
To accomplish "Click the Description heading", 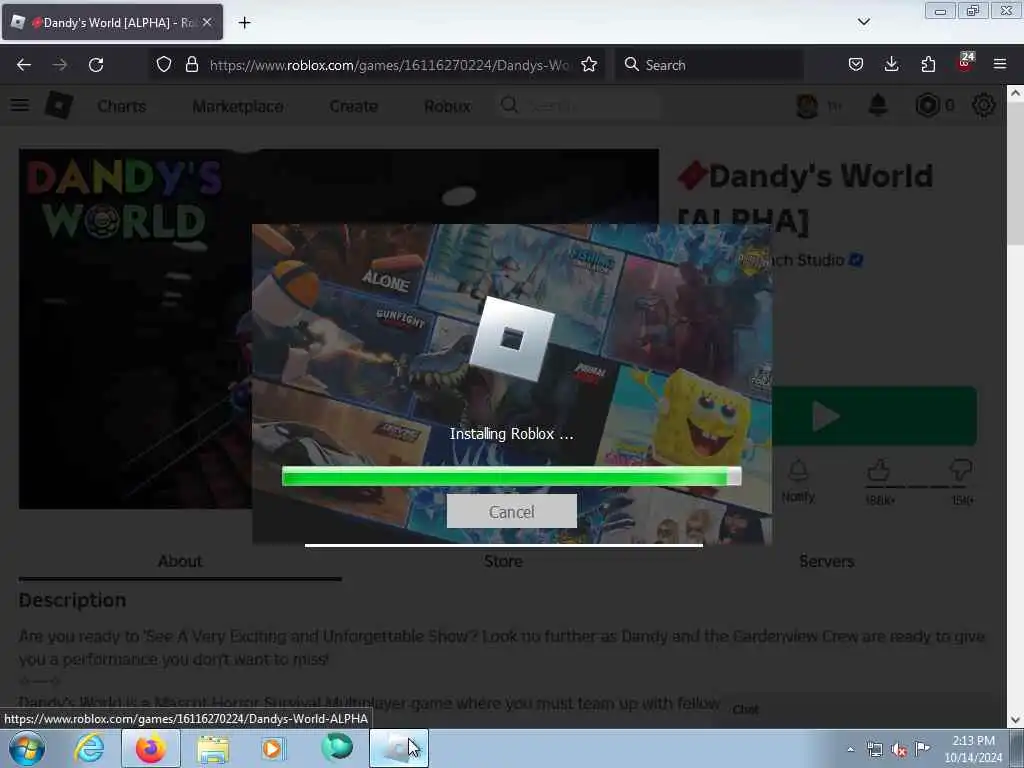I will click(72, 600).
